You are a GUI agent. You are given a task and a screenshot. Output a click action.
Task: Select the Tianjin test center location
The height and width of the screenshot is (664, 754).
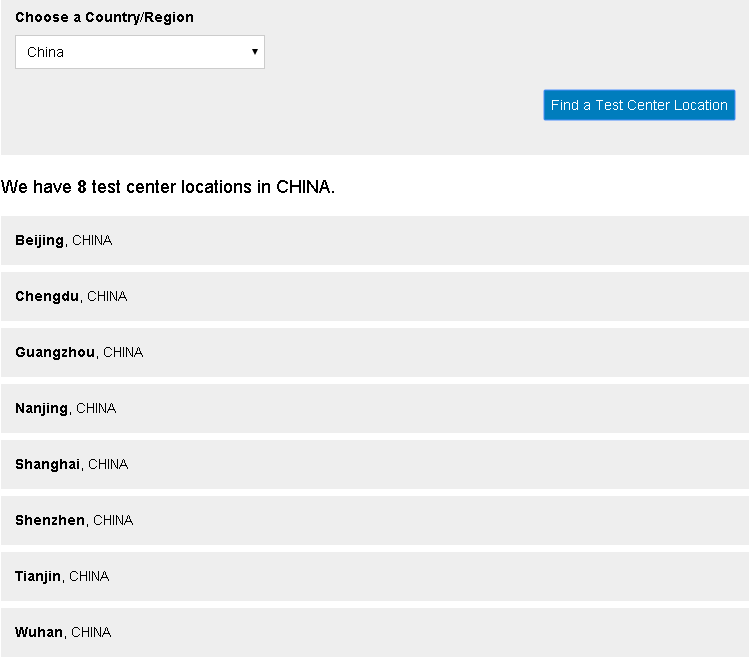pos(38,576)
